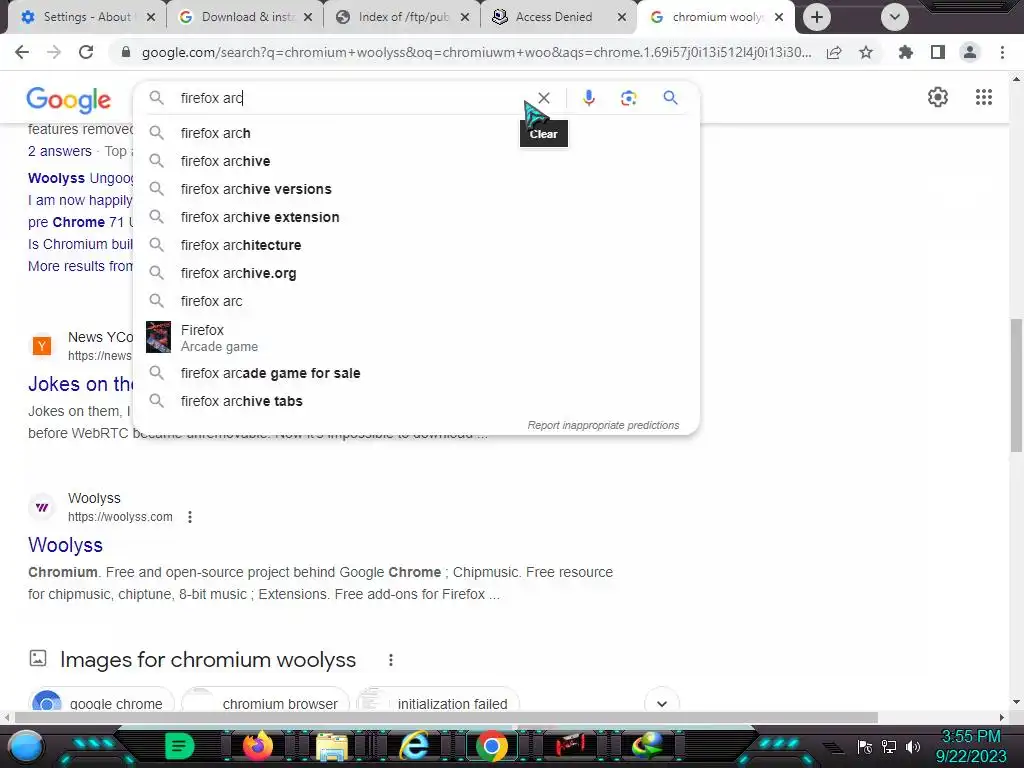Select suggestion 'firefox archive'

point(416,161)
